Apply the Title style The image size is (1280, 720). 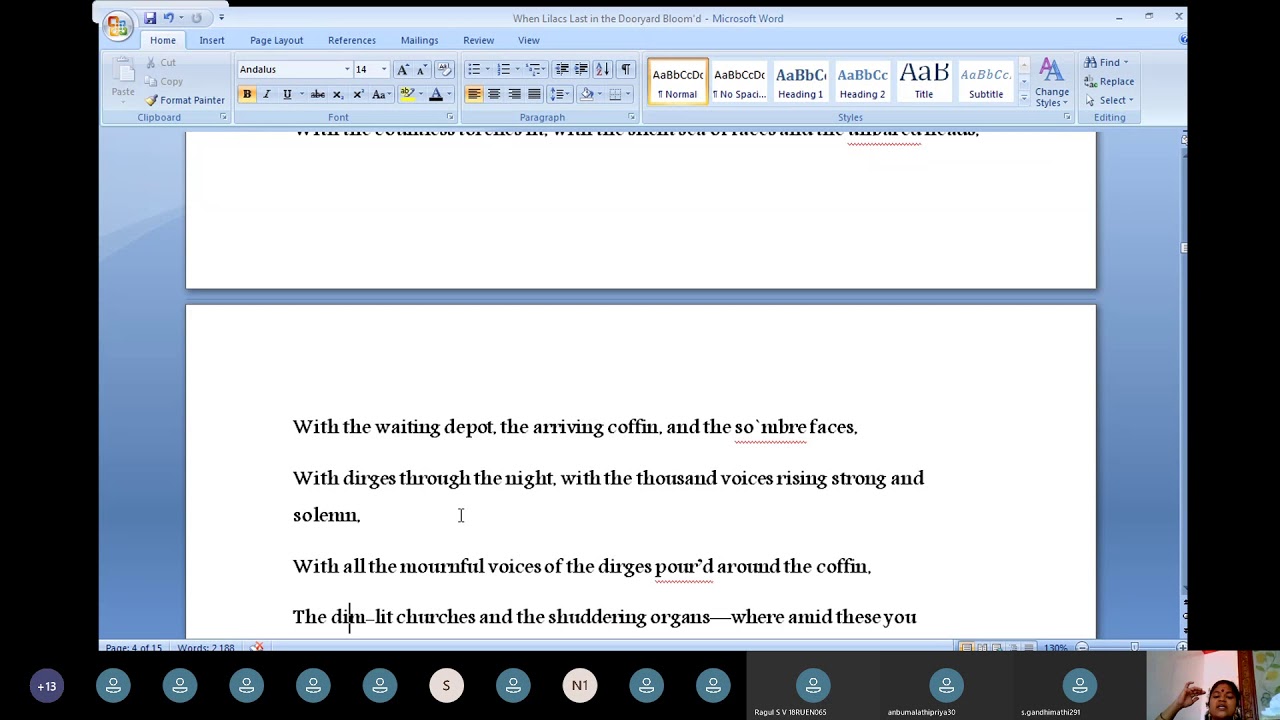pos(924,82)
